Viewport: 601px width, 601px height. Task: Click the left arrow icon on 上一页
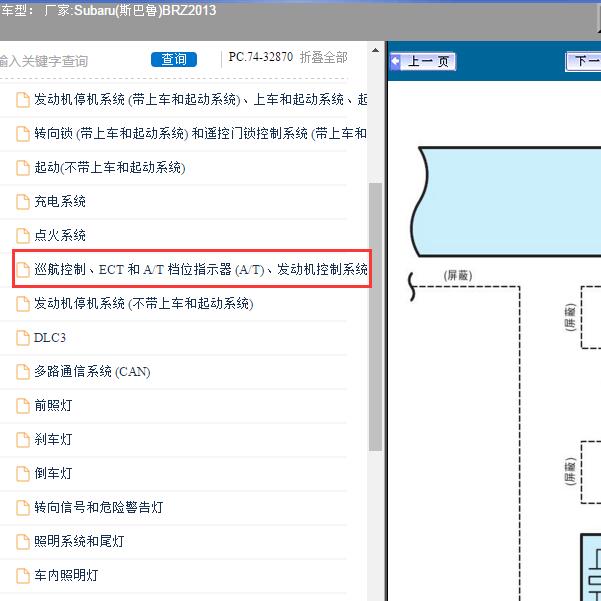coord(395,61)
